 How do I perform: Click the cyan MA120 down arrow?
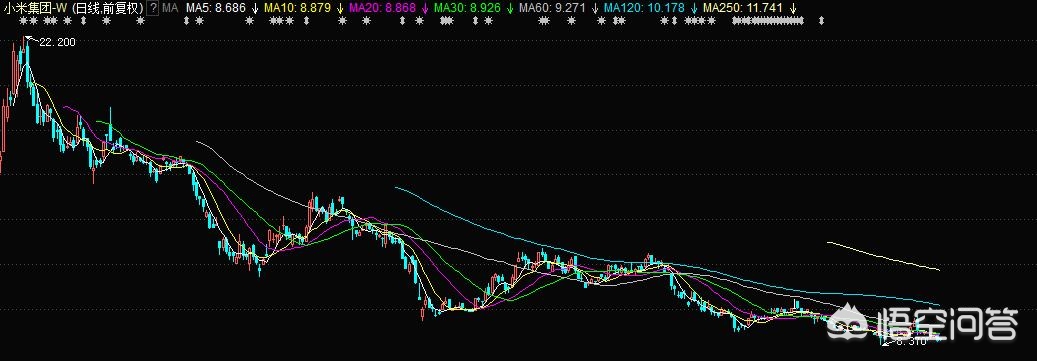pyautogui.click(x=694, y=9)
